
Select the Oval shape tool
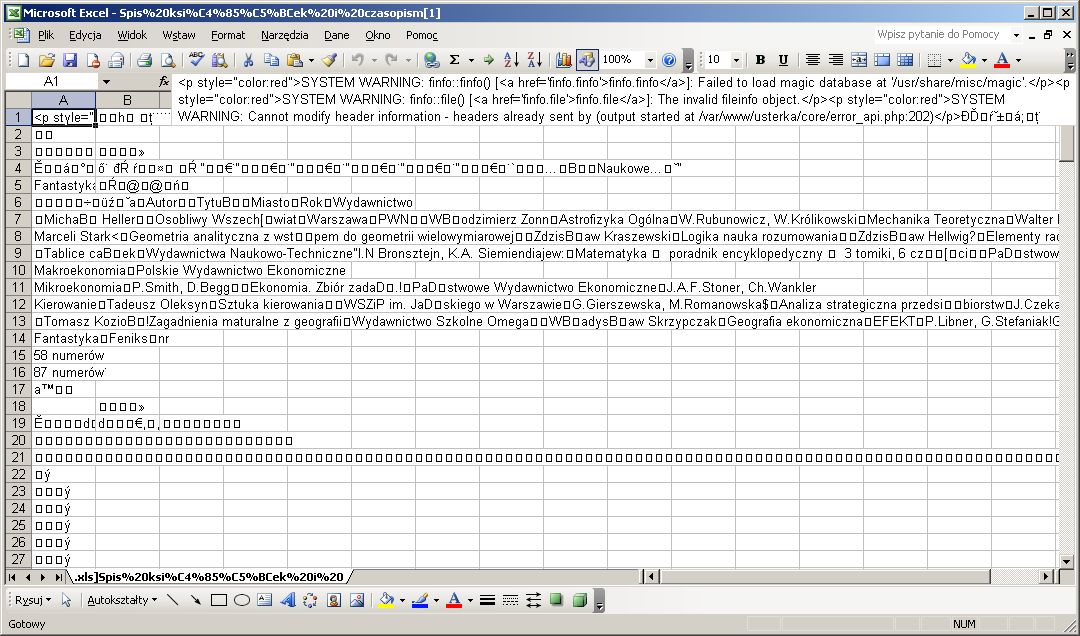[241, 600]
